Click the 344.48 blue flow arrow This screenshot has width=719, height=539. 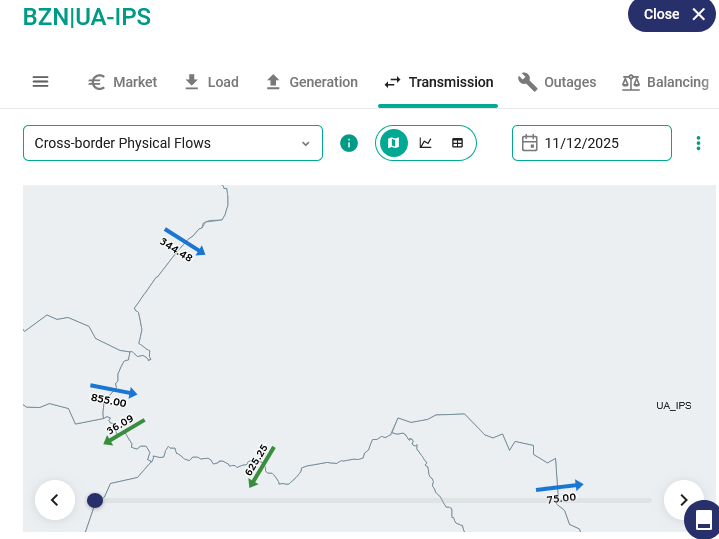(185, 241)
